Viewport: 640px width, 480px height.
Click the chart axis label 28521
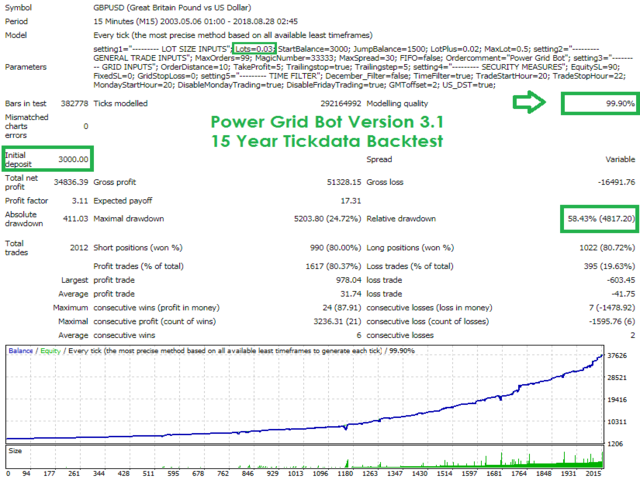click(x=617, y=378)
